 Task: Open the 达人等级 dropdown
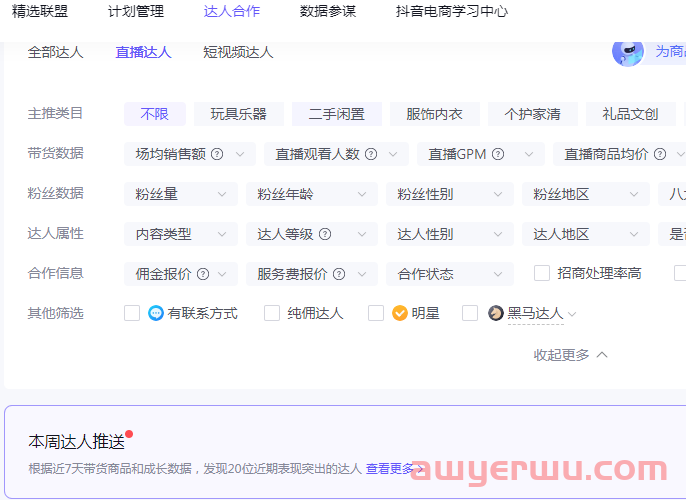coord(312,234)
